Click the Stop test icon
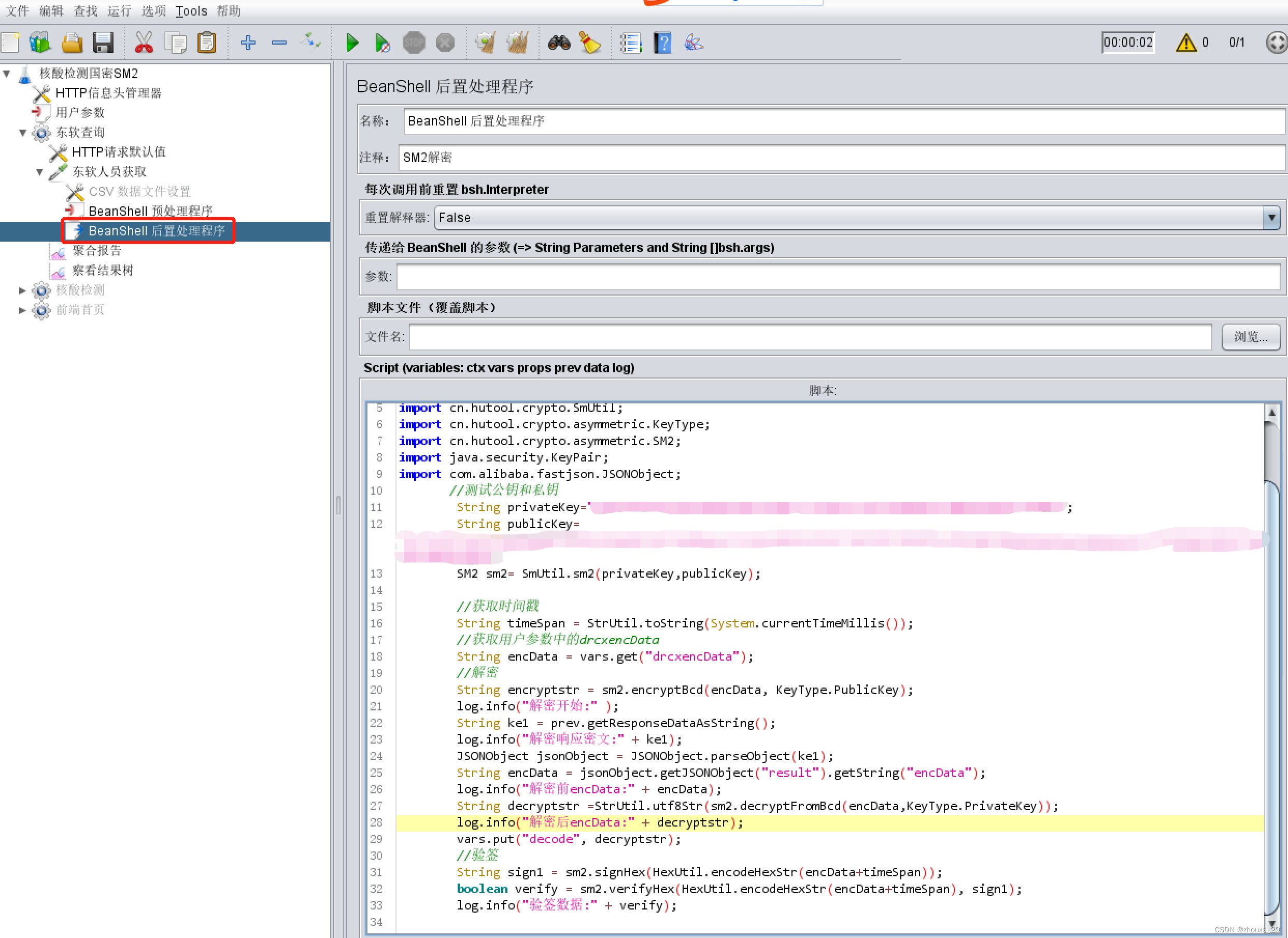1288x938 pixels. point(414,43)
